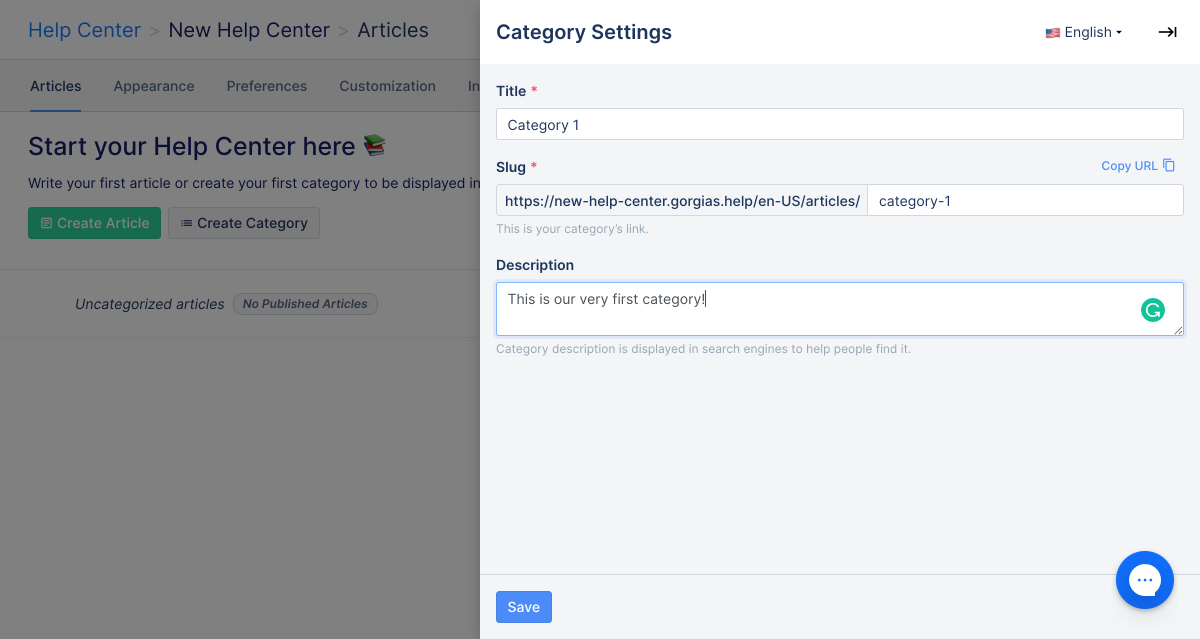Screen dimensions: 1200x639
Task: Switch to the Customization tab
Action: (387, 86)
